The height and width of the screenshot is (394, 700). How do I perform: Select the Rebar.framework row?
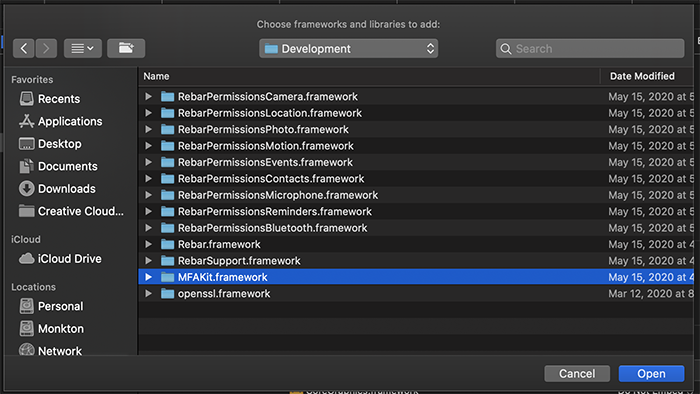point(416,245)
